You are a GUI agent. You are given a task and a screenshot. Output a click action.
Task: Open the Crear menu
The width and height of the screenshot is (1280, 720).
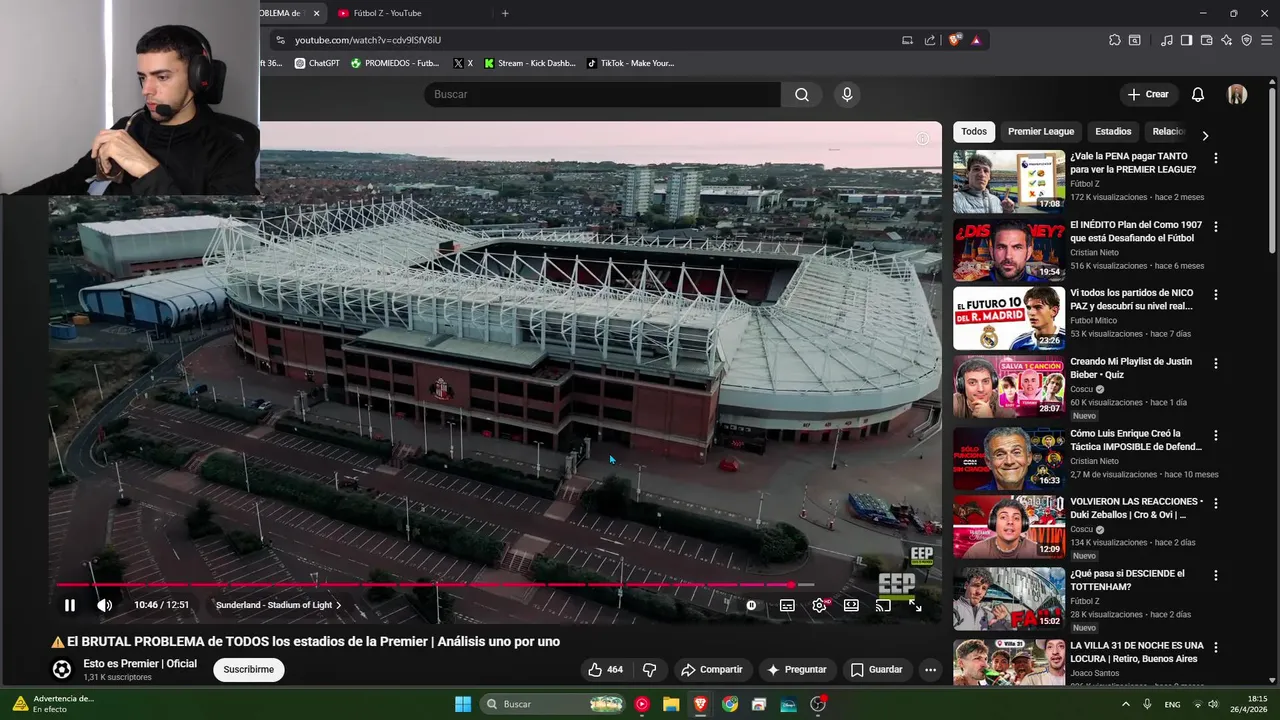(1148, 94)
